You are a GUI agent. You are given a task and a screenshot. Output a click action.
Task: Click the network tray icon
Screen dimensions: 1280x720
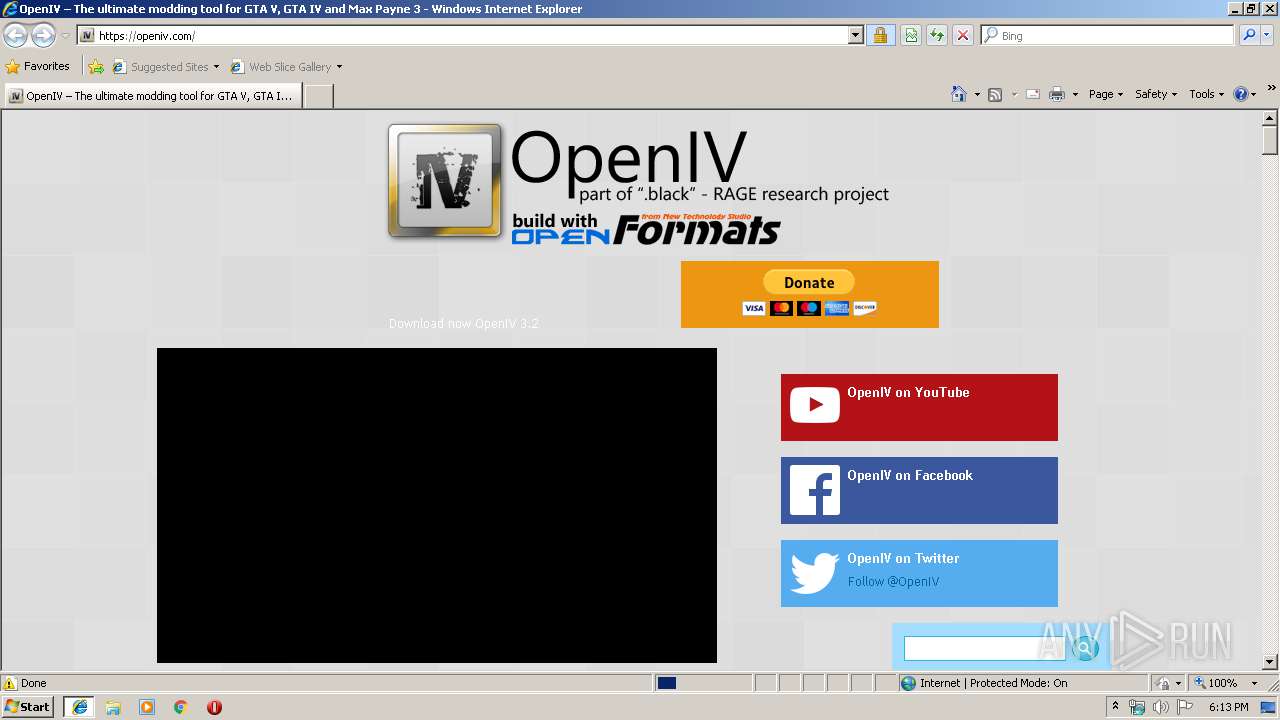(1137, 707)
